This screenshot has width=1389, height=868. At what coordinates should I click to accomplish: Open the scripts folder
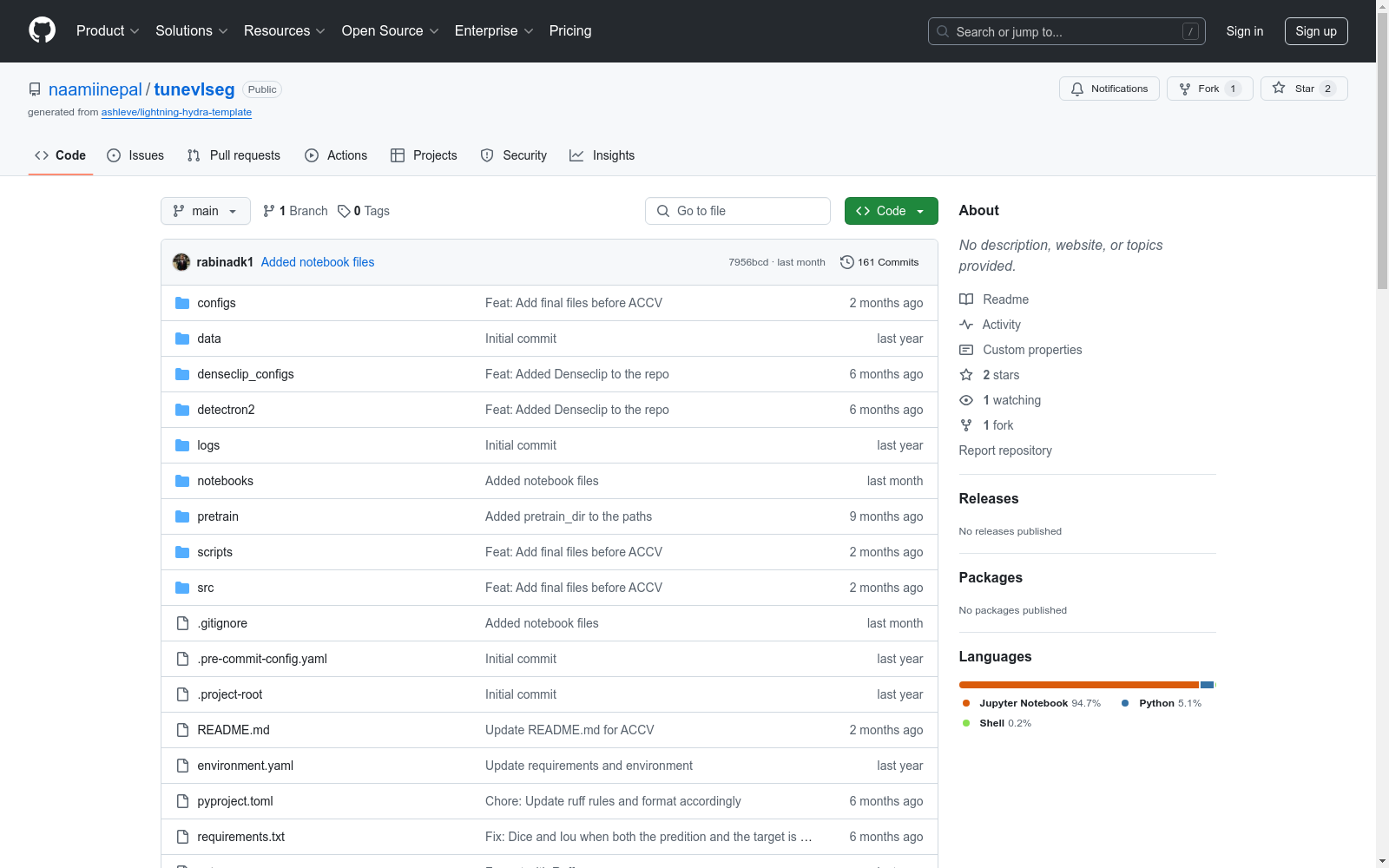point(214,552)
